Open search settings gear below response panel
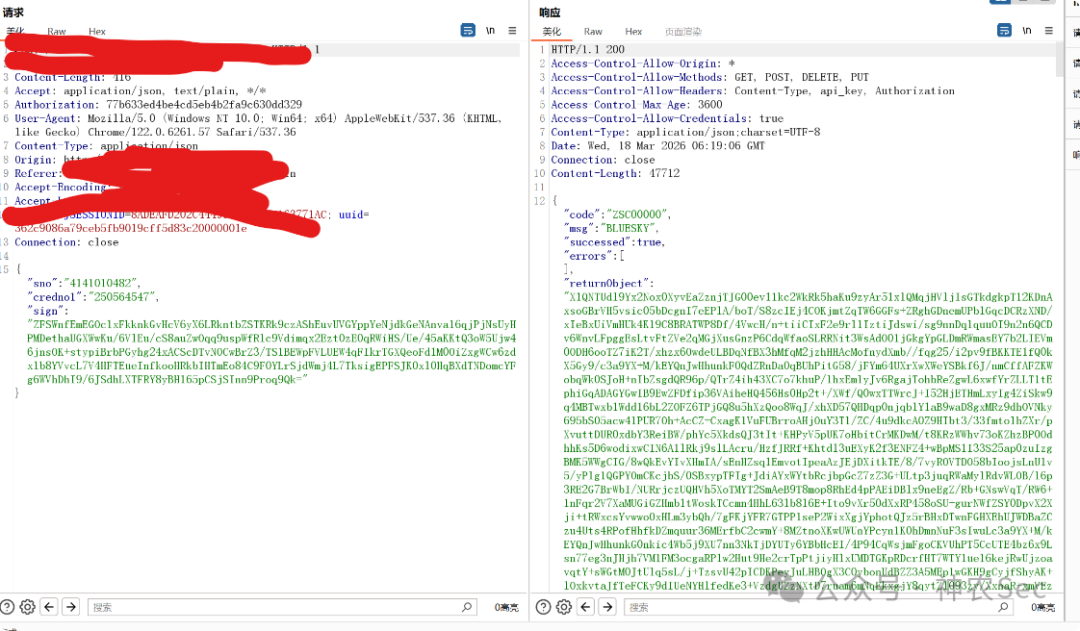 click(x=564, y=607)
